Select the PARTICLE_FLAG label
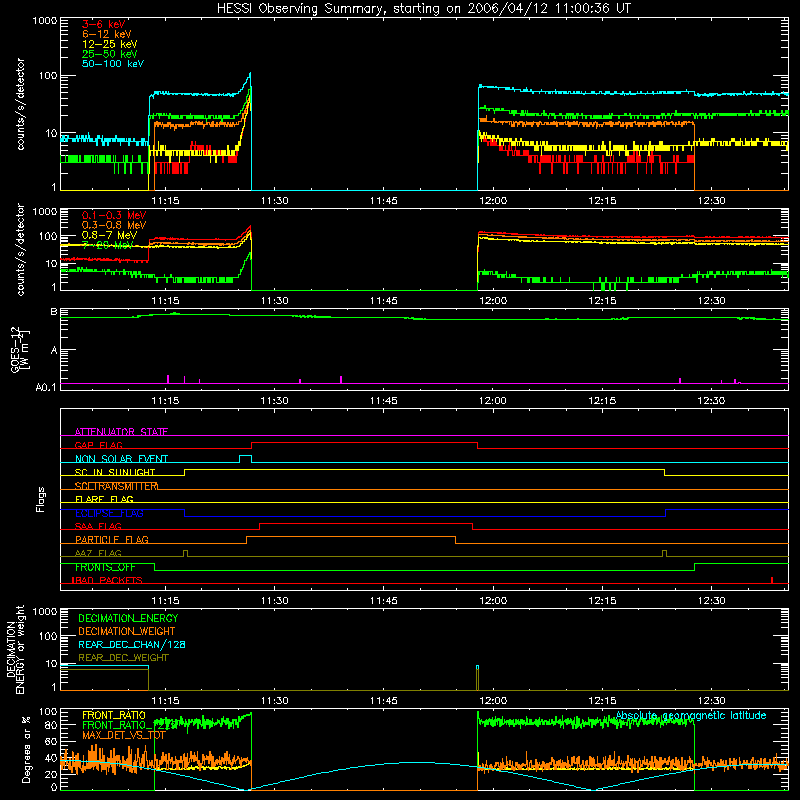Image resolution: width=800 pixels, height=800 pixels. 112,540
